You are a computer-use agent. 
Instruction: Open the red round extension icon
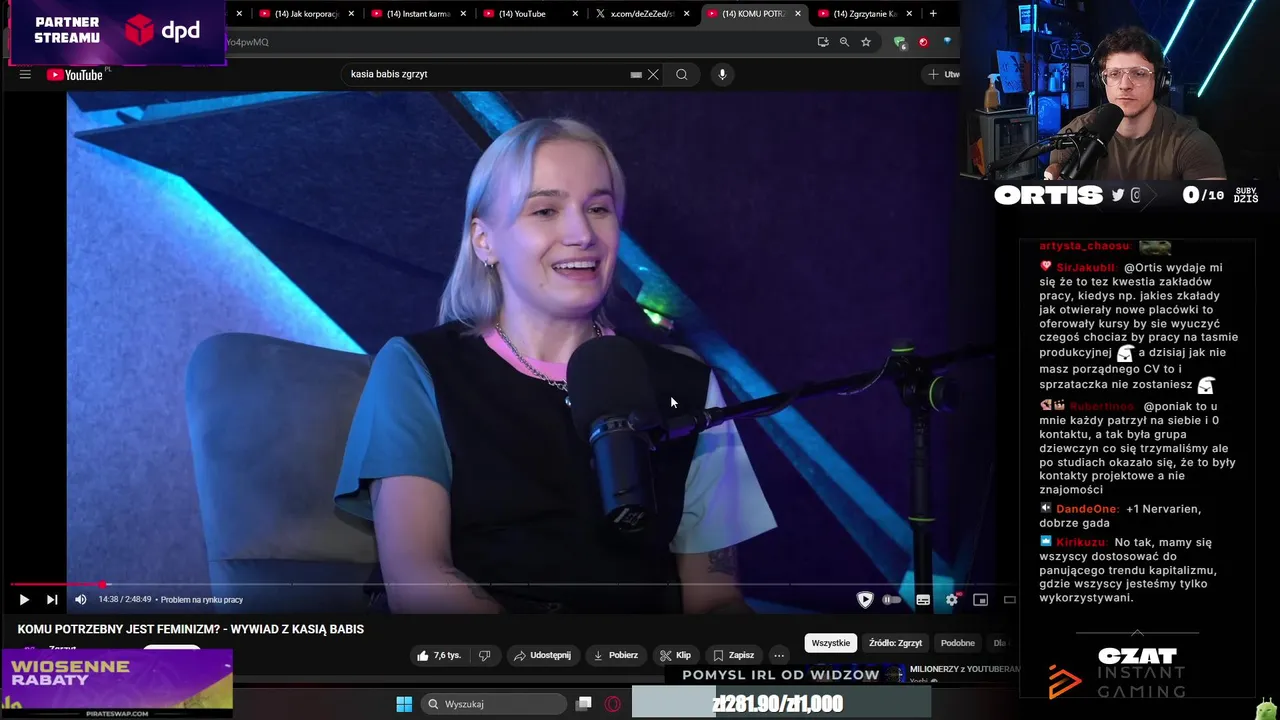[x=923, y=42]
